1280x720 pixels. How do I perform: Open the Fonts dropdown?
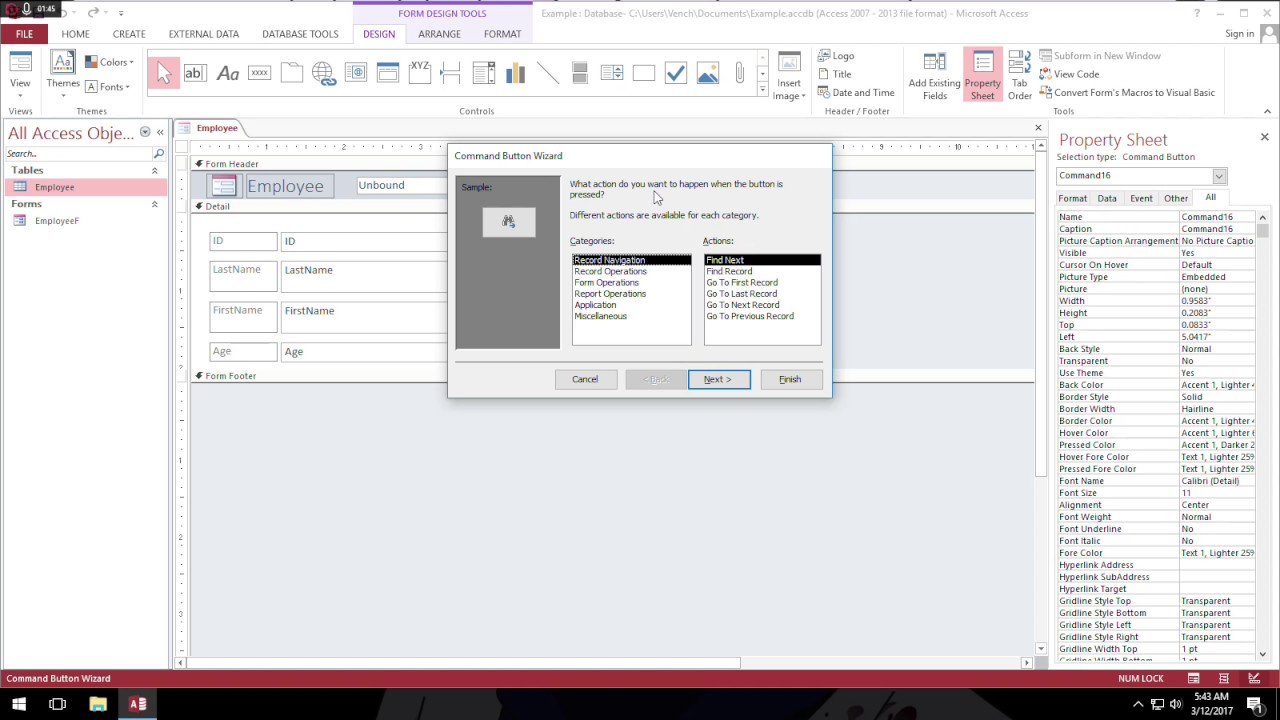(x=107, y=87)
